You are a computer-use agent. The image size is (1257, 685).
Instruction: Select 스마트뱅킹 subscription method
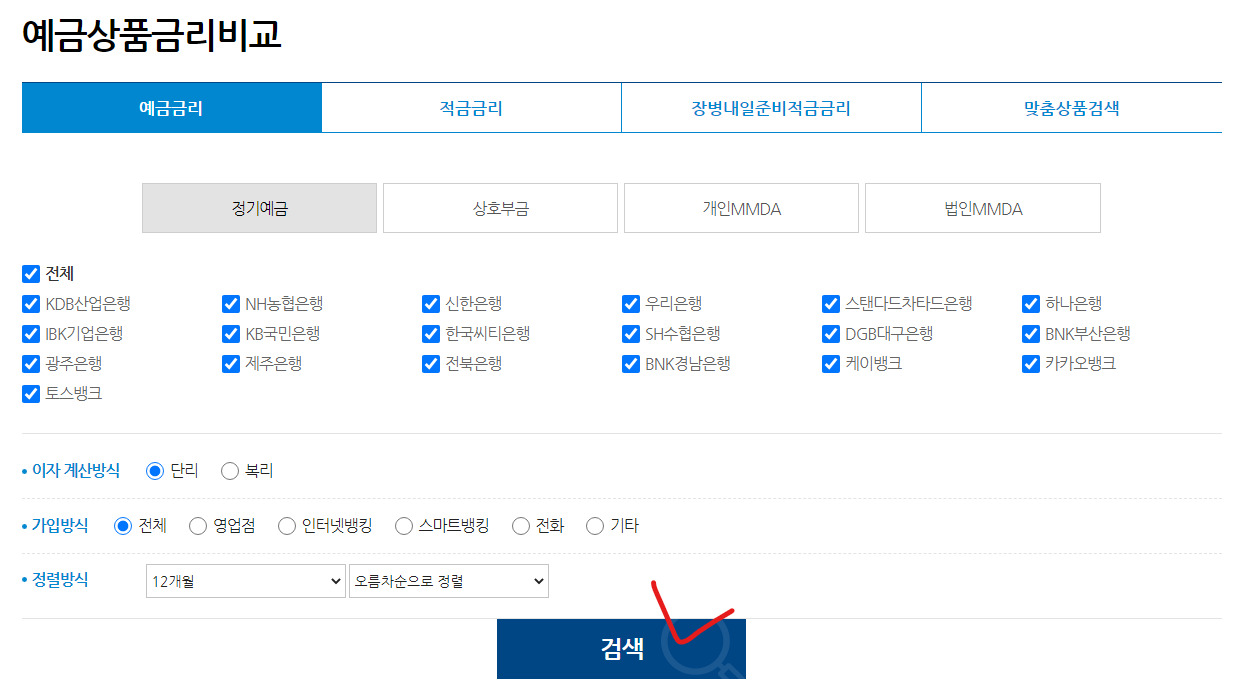(404, 526)
